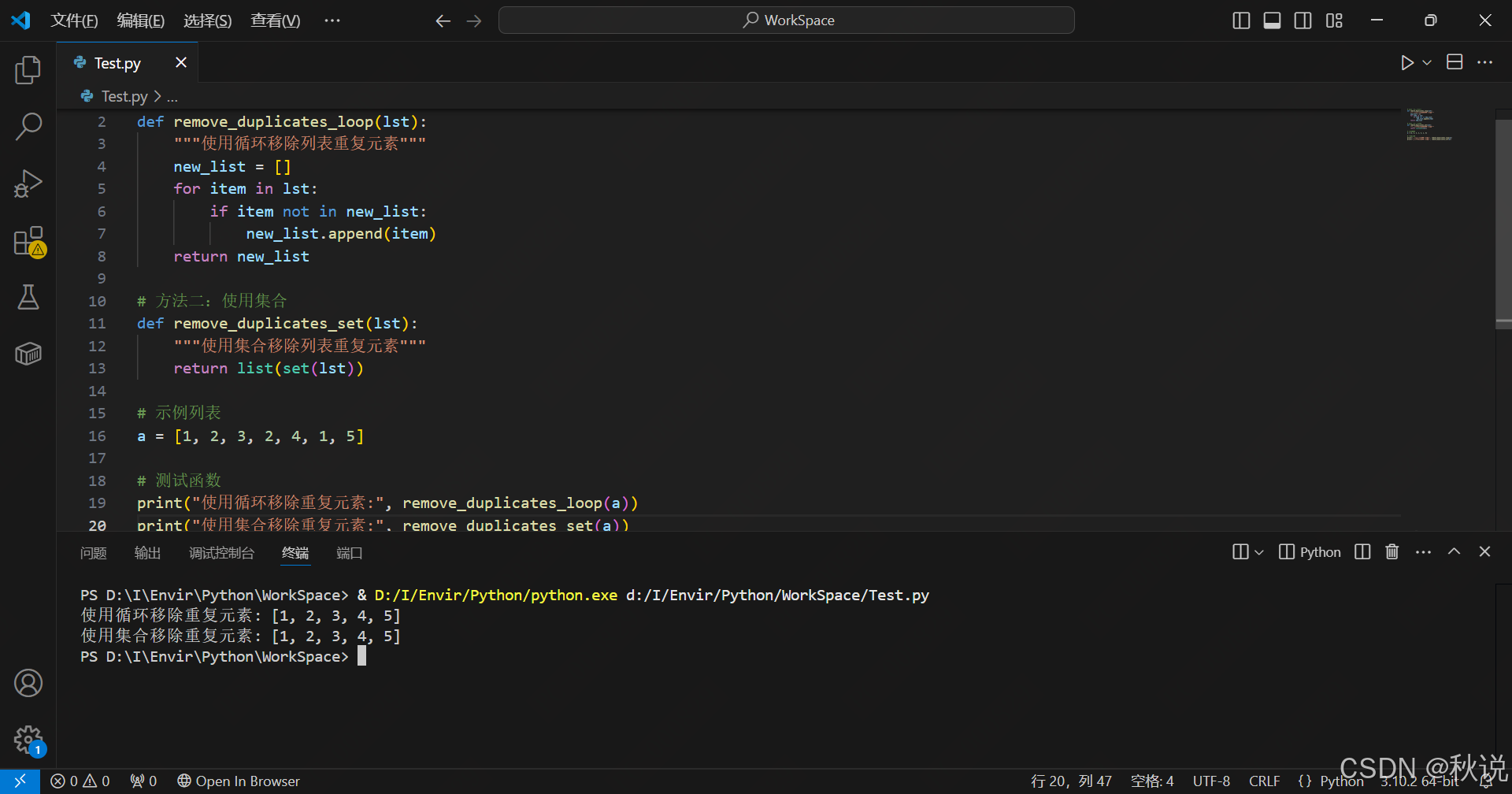Click 'return new_list' on line 8

(x=241, y=257)
